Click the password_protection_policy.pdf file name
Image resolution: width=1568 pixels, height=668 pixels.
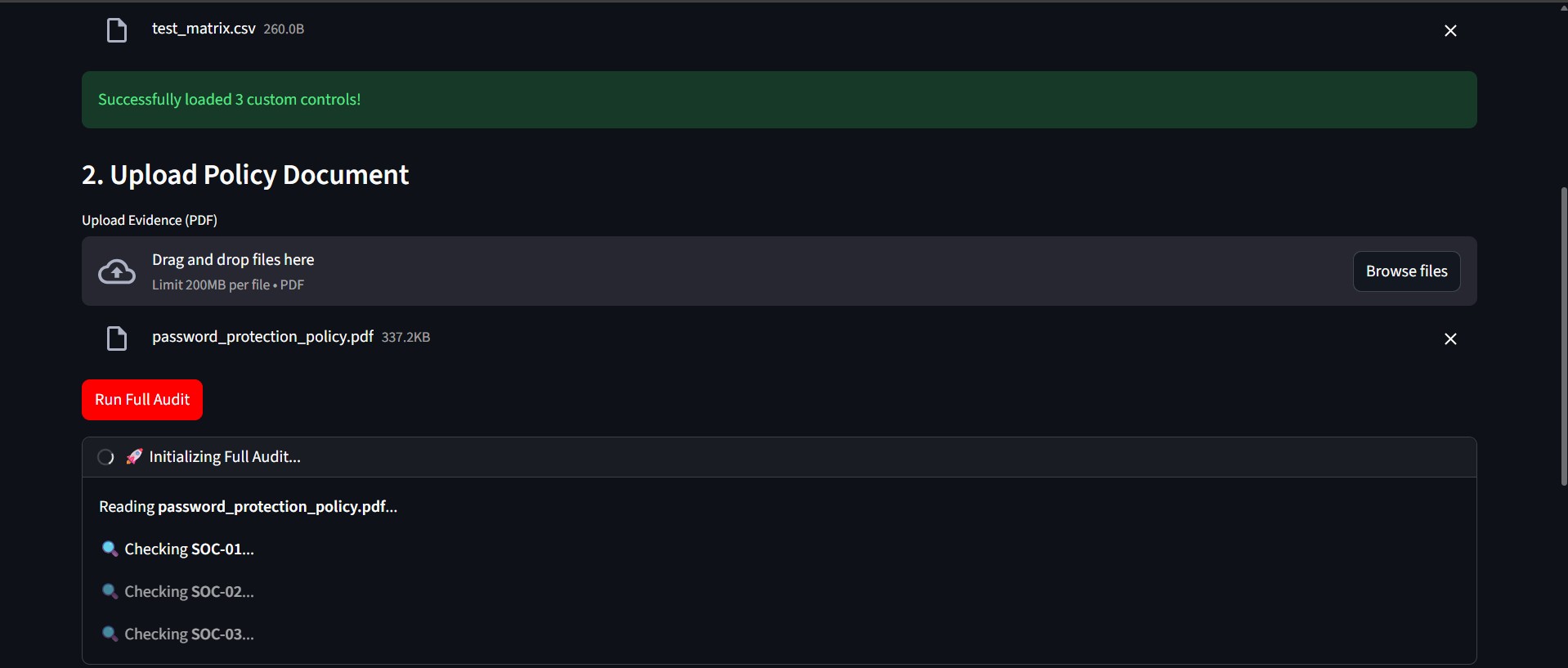pyautogui.click(x=262, y=337)
